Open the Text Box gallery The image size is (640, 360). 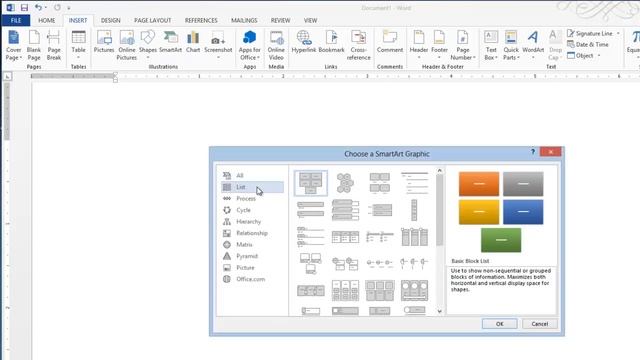click(x=491, y=45)
